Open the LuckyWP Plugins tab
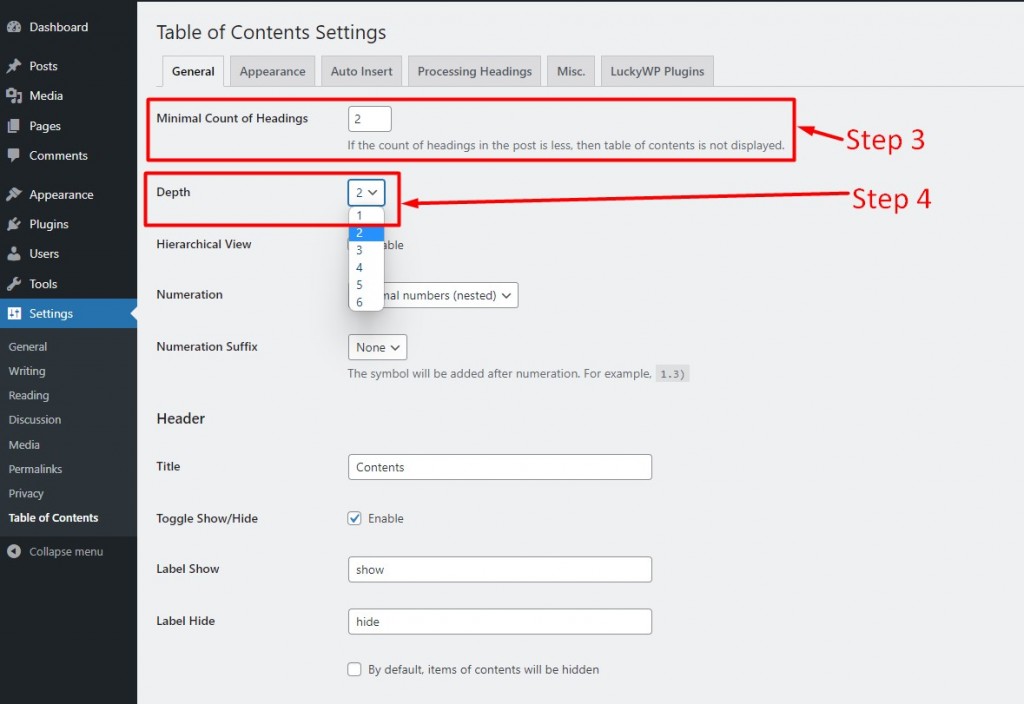Viewport: 1024px width, 704px height. click(x=657, y=71)
